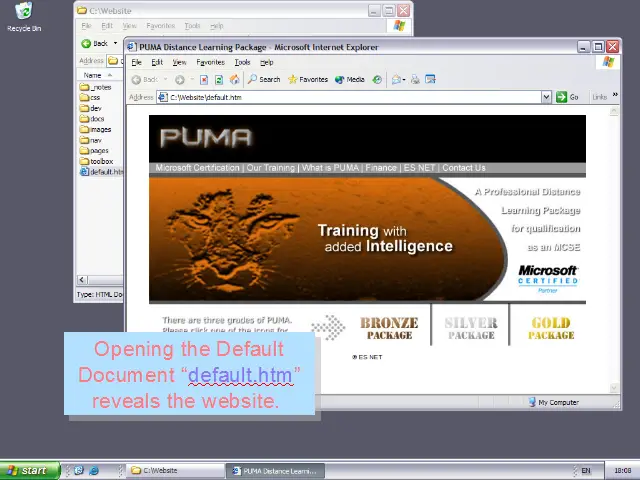Click the Silver Package icon
This screenshot has height=480, width=640.
pos(471,328)
